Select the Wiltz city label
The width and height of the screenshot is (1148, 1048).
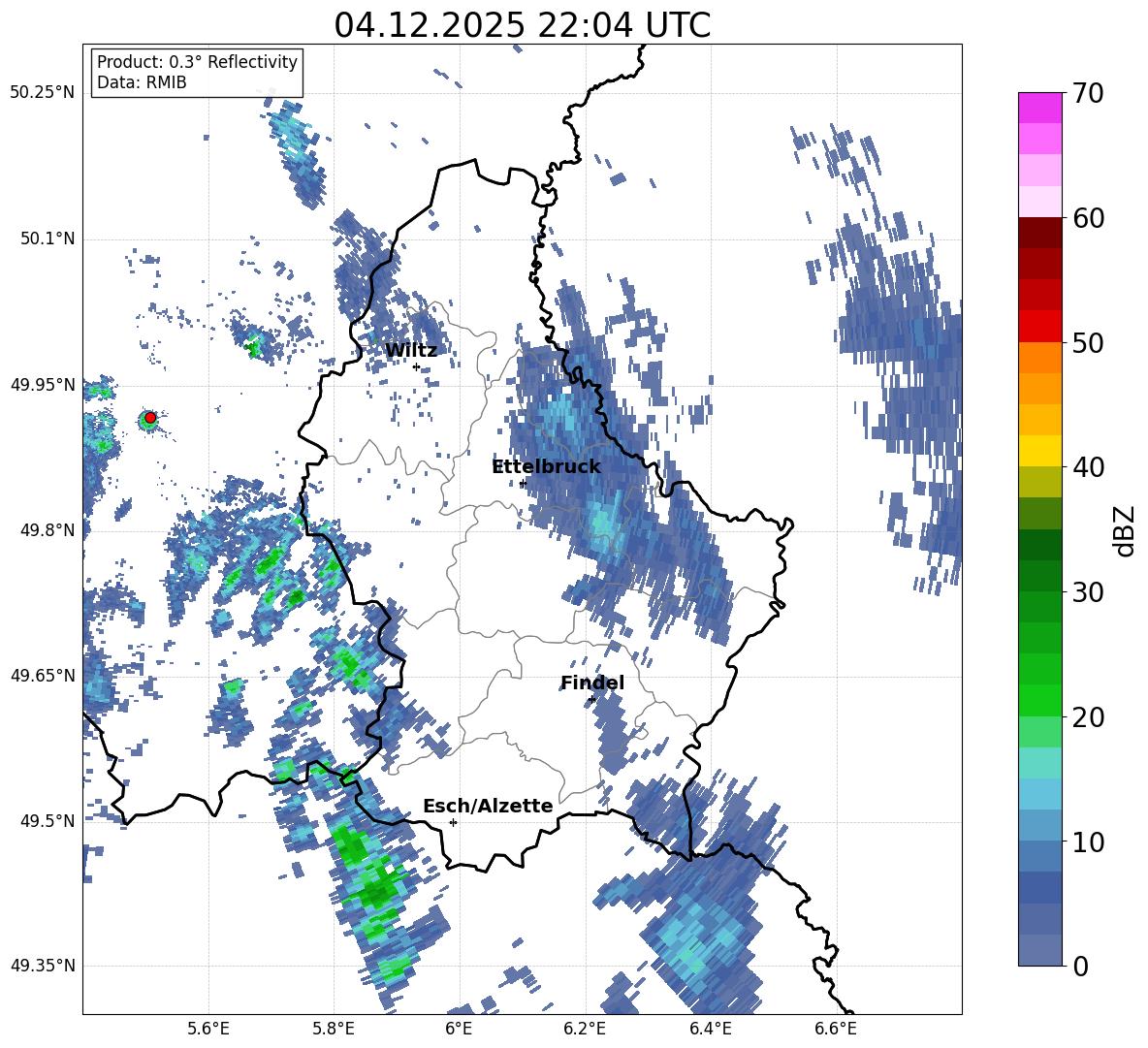tap(411, 351)
